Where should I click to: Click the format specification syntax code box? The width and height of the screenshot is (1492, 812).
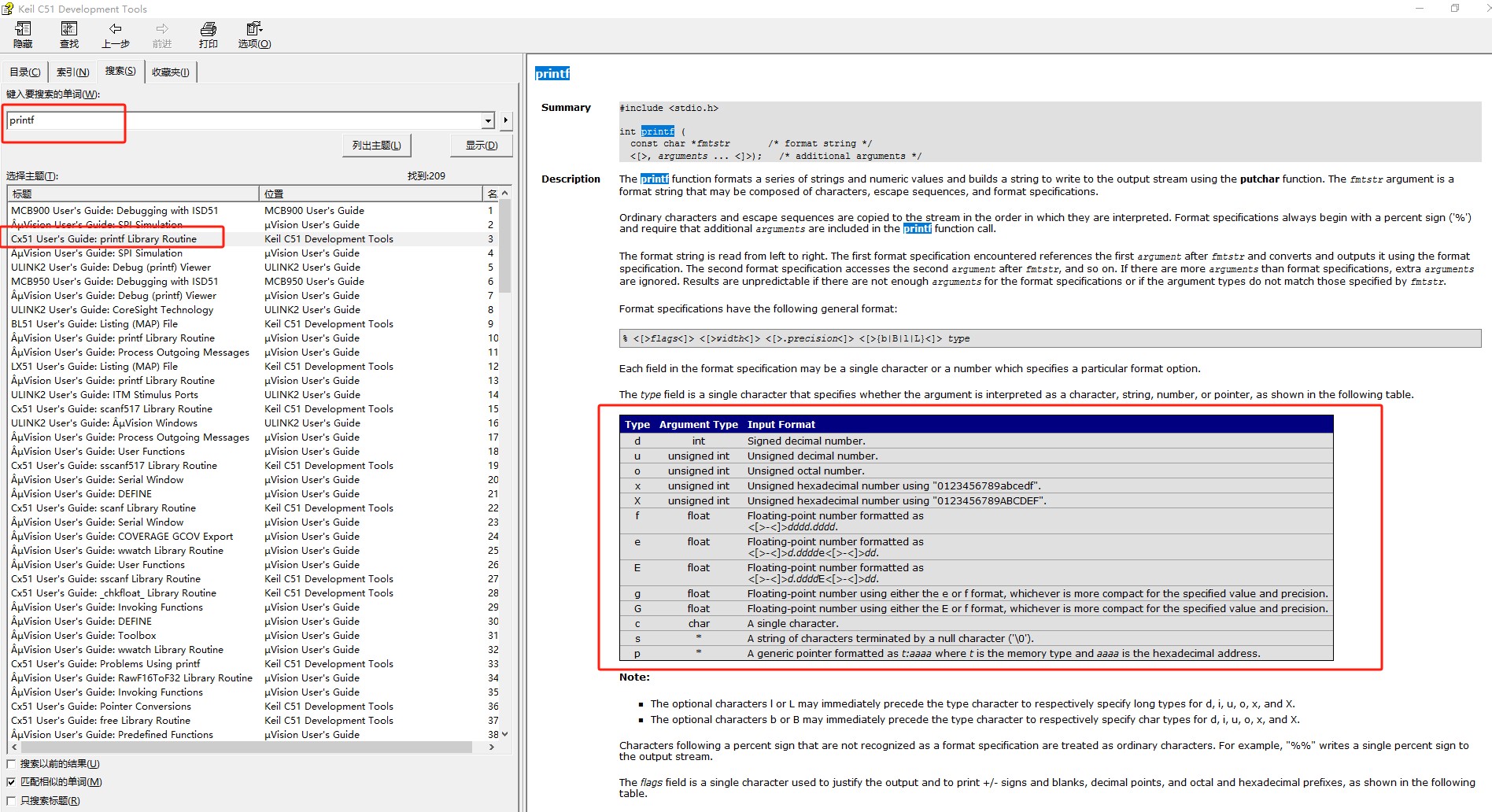(1050, 338)
